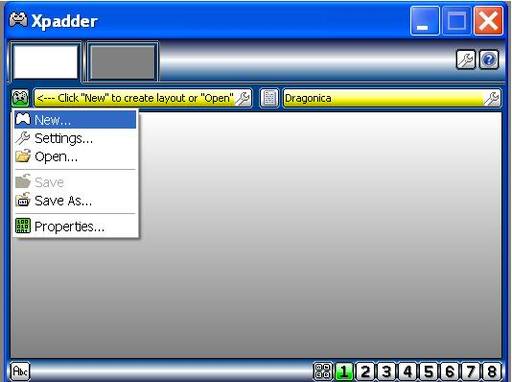
Task: Switch to set 1
Action: 344,371
